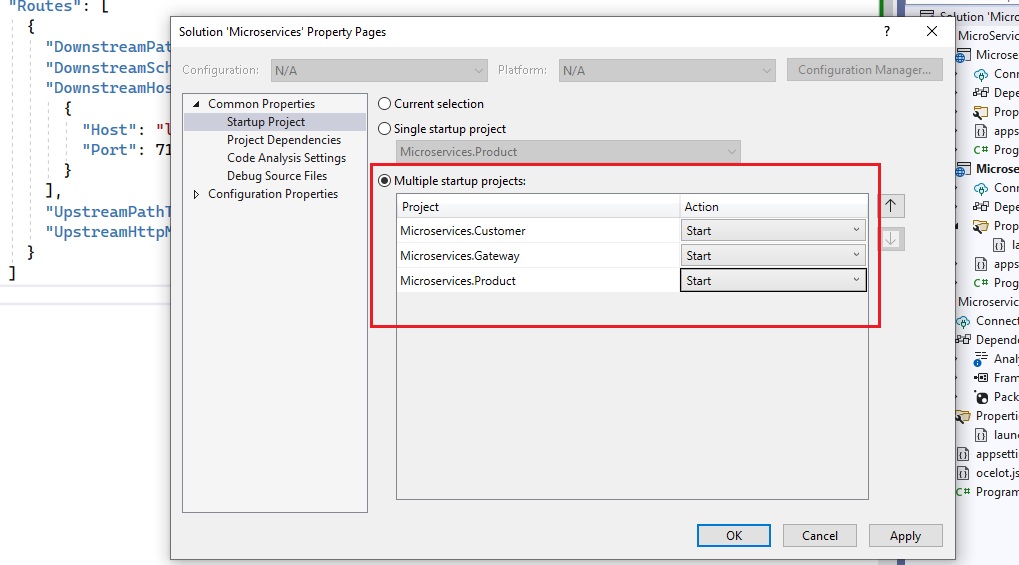Click the Properti folder wrench icon
The image size is (1019, 565).
tap(962, 416)
